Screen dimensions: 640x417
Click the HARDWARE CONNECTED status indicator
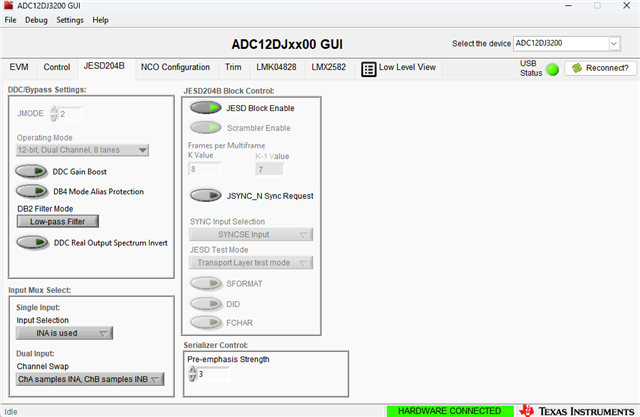(x=450, y=411)
